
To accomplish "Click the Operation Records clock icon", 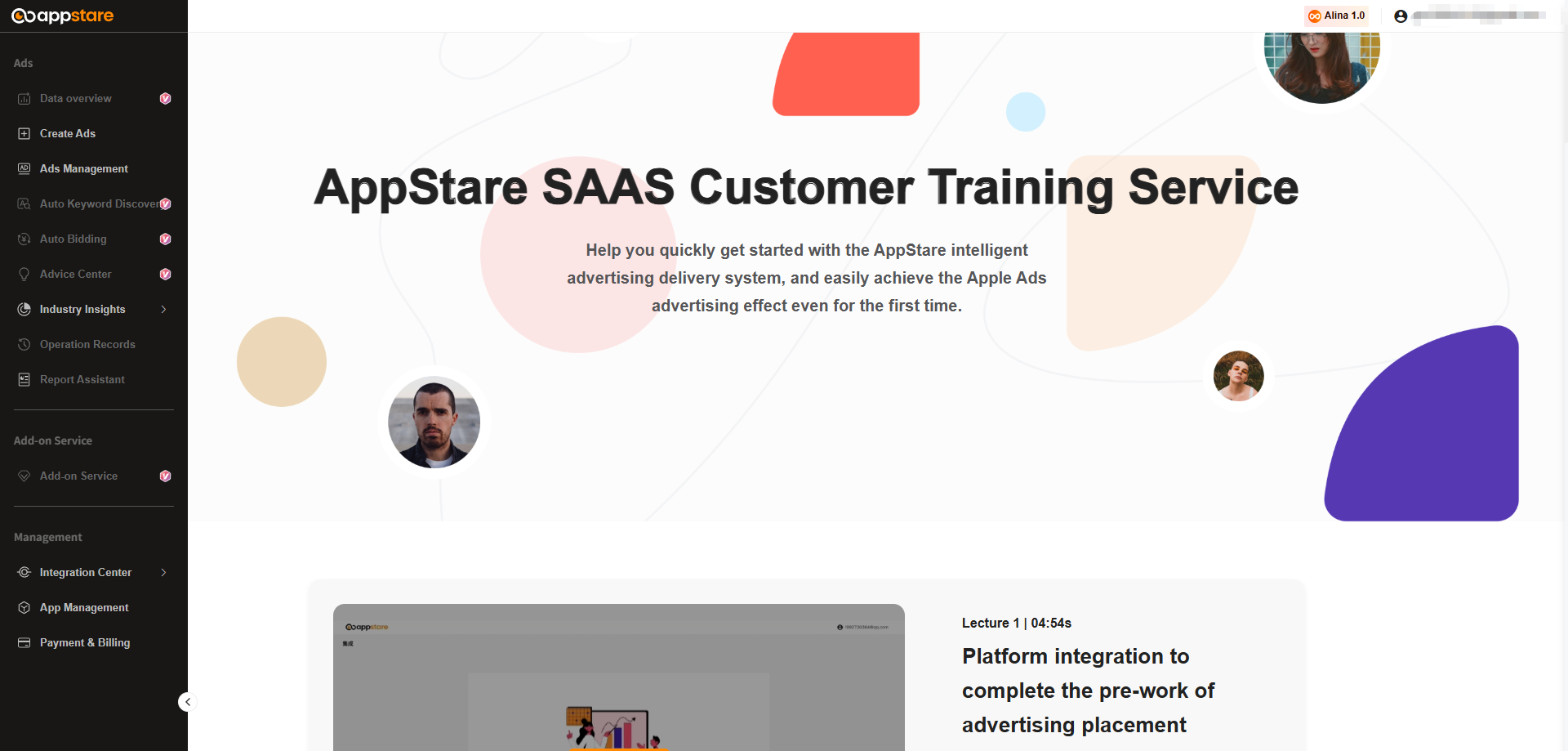I will (x=24, y=345).
